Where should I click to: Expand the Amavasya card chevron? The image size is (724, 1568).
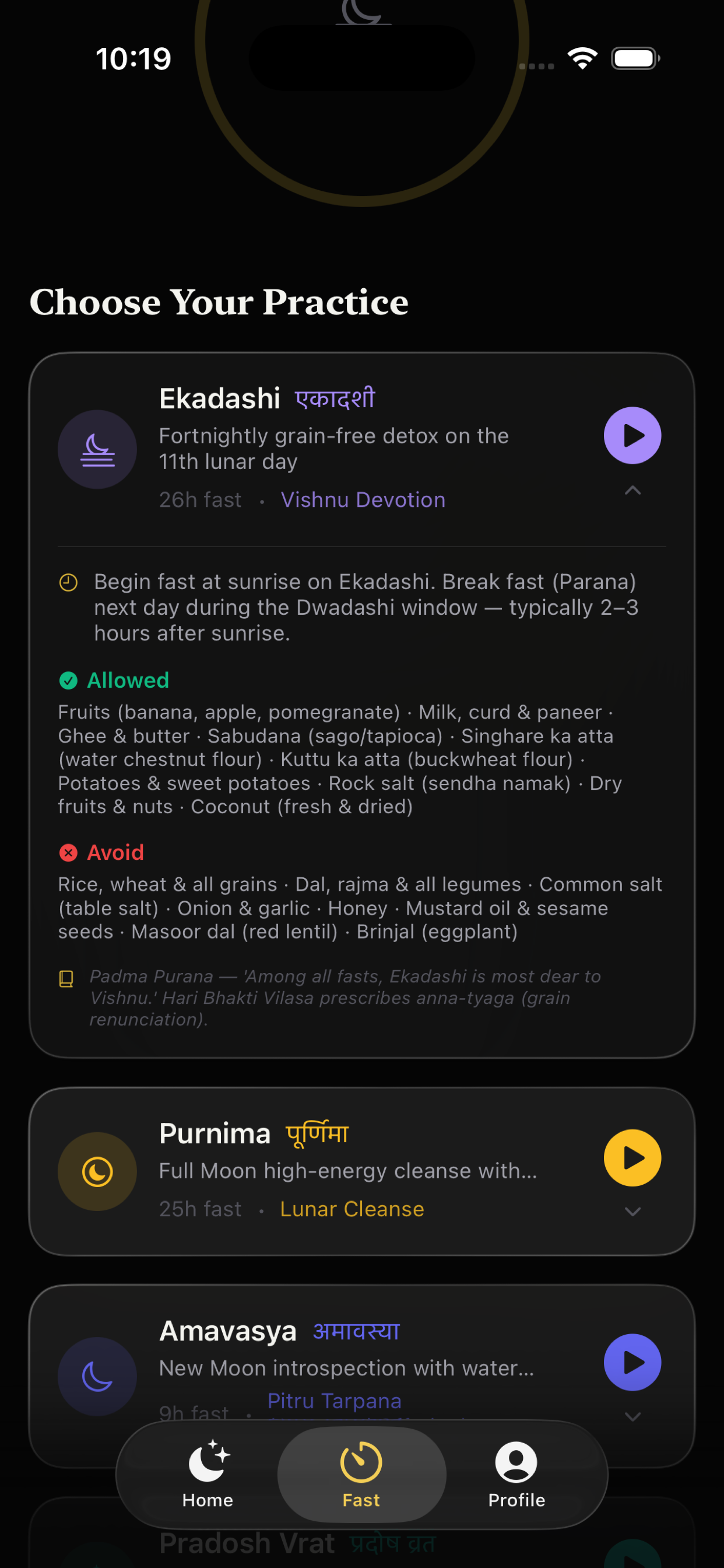tap(632, 1416)
